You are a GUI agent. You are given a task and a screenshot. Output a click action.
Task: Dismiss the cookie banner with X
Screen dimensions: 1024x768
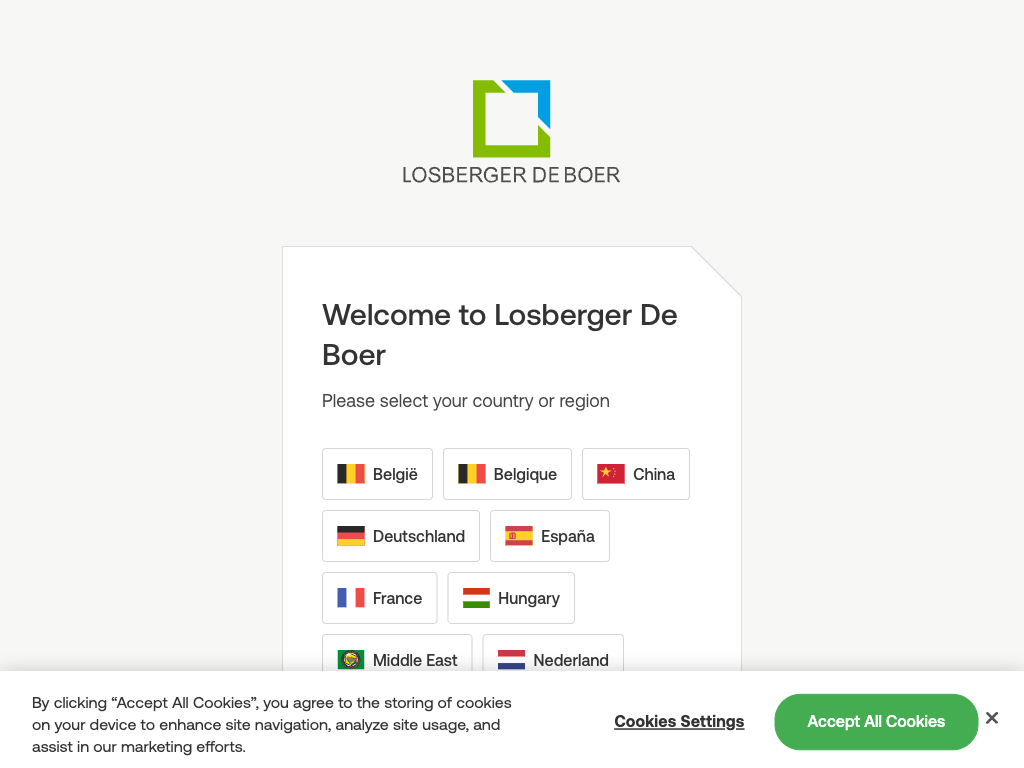991,718
